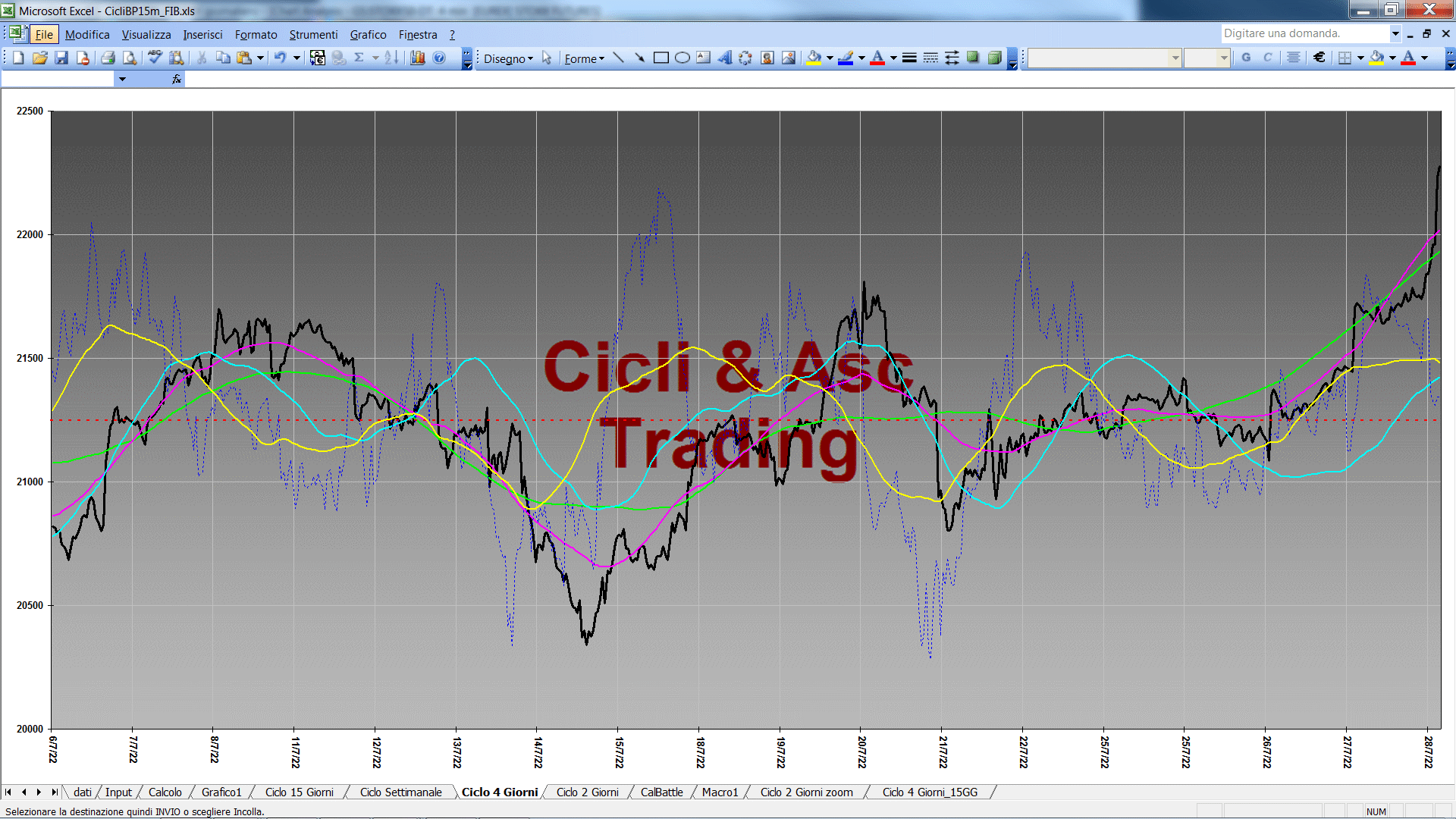The width and height of the screenshot is (1456, 819).
Task: Click the Research binoculars icon
Action: pos(176,58)
